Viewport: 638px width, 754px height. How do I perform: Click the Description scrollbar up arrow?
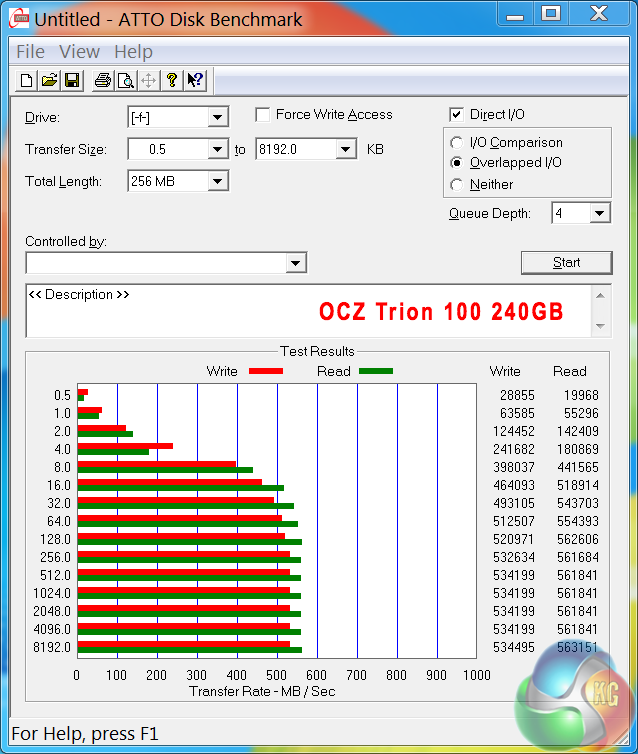pos(600,296)
